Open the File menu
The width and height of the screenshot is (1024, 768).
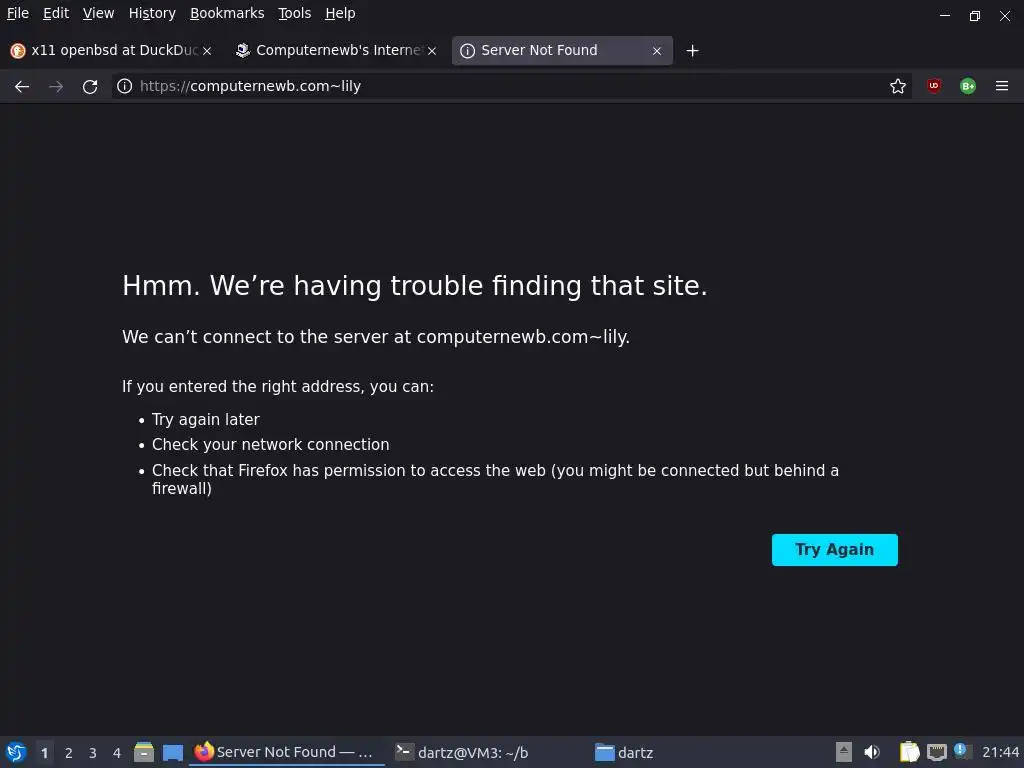point(18,13)
